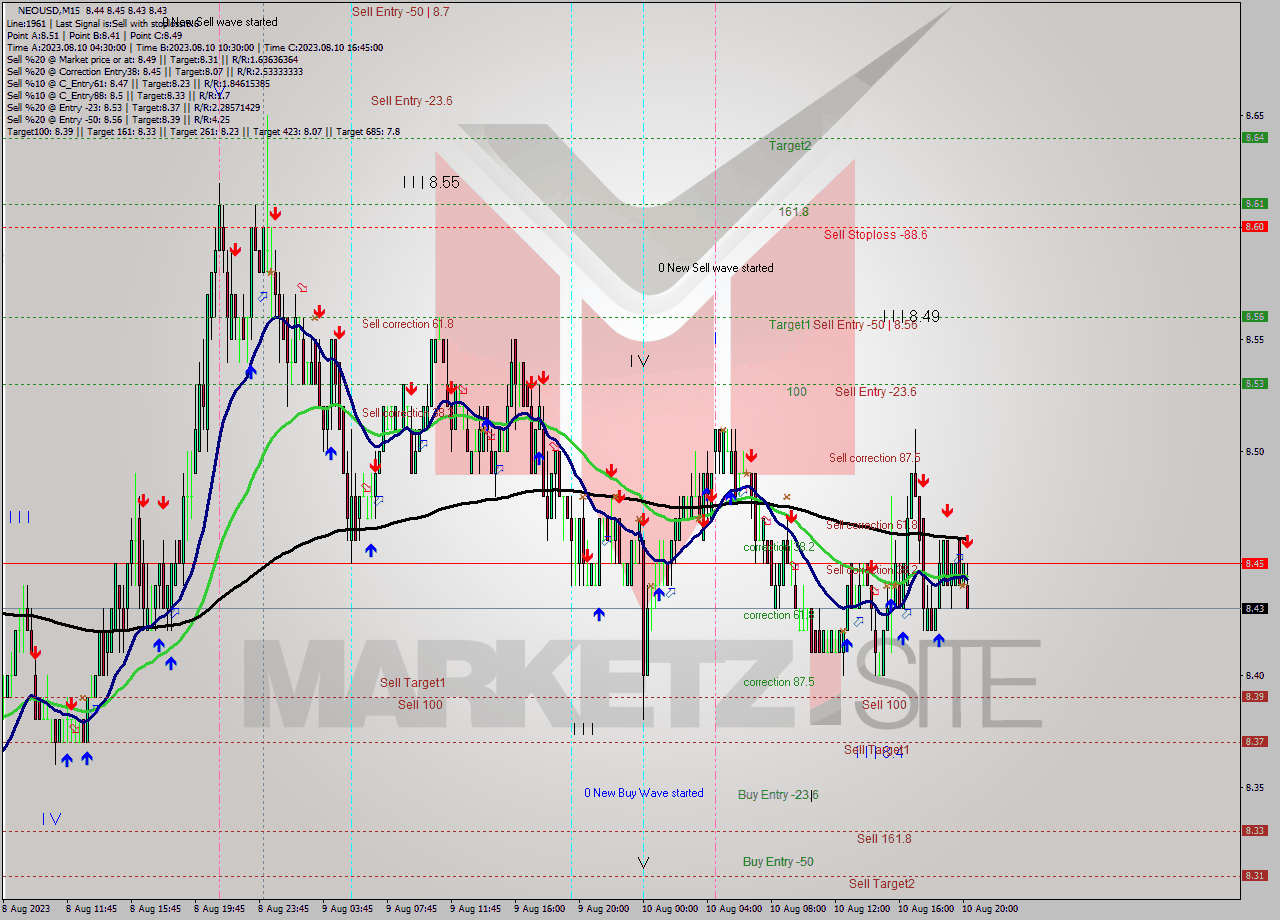Click the 'Time A:2023.08.10 04:30:00' info line

[x=194, y=47]
